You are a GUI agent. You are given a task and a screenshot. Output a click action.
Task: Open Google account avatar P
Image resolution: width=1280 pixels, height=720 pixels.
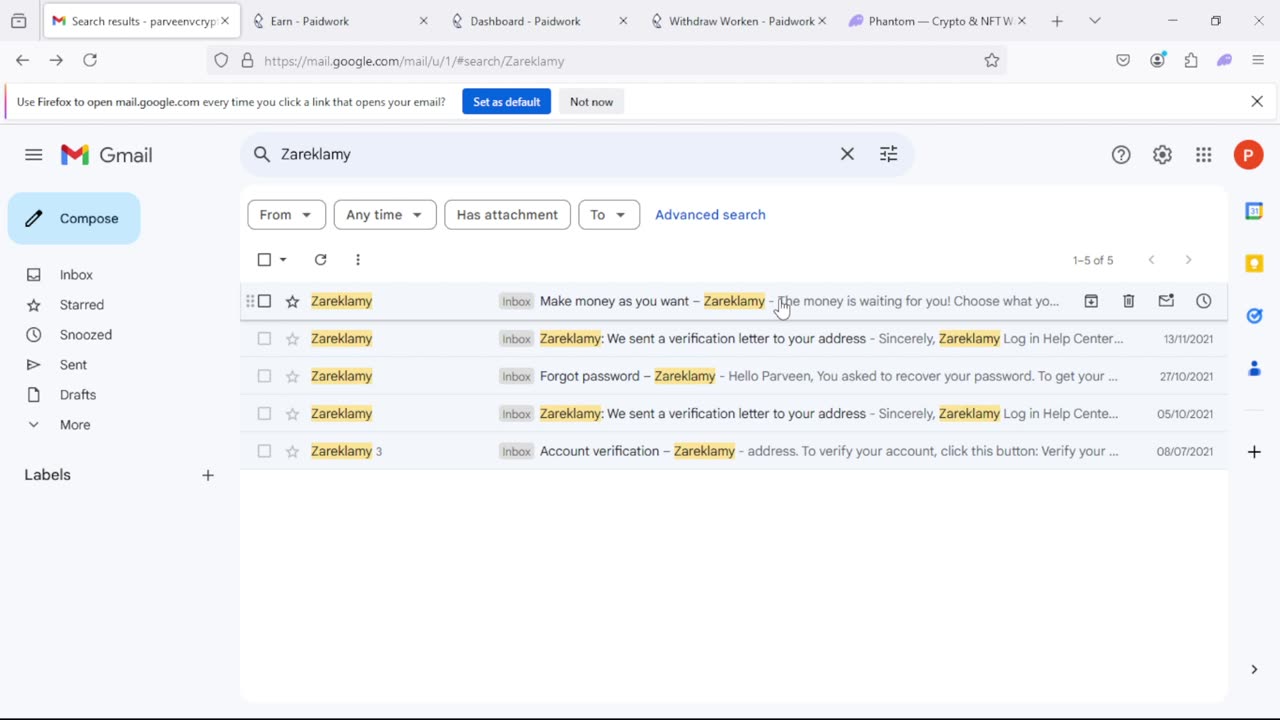click(x=1248, y=155)
